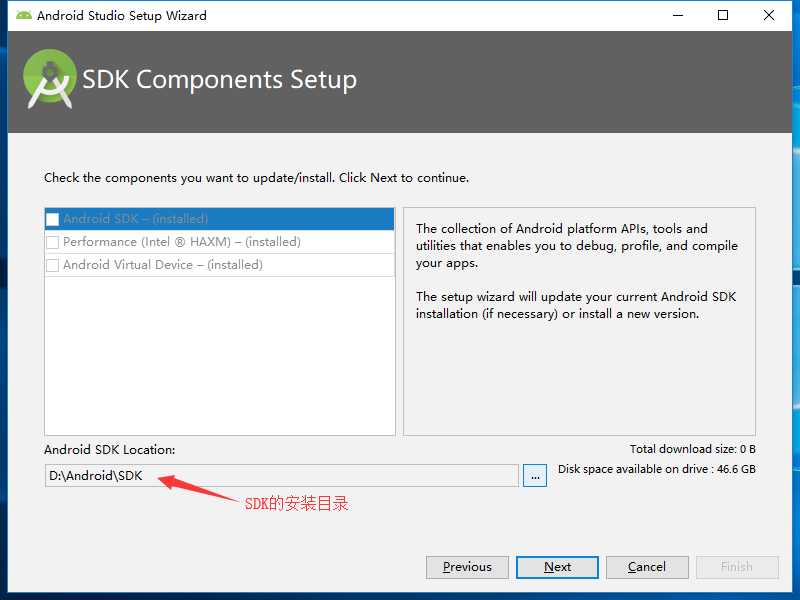Check the Android Virtual Device checkbox
This screenshot has height=600, width=800.
pyautogui.click(x=53, y=265)
